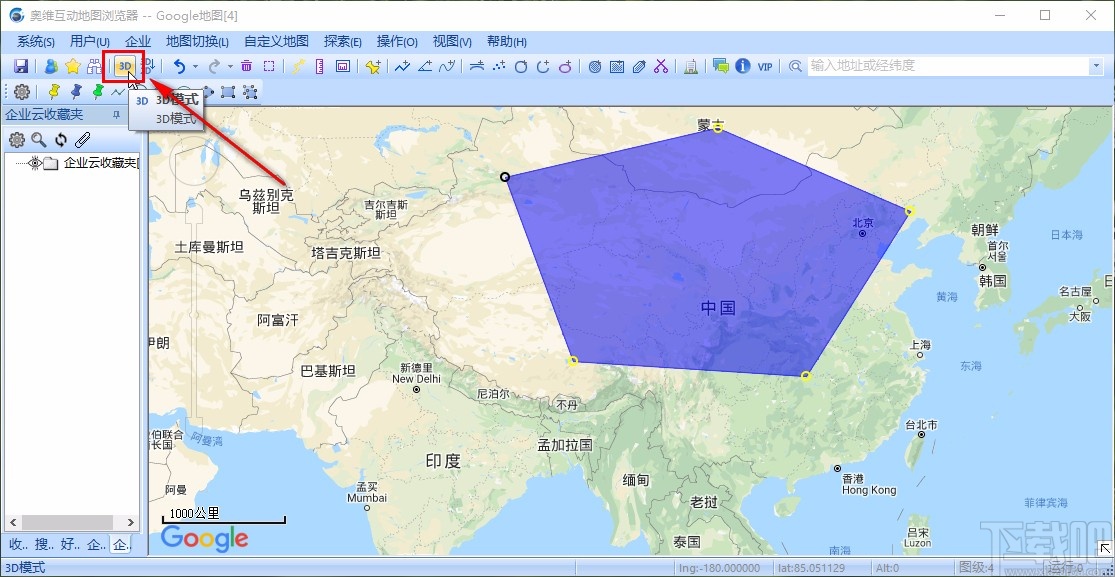Open 帮助(H) menu

[507, 41]
